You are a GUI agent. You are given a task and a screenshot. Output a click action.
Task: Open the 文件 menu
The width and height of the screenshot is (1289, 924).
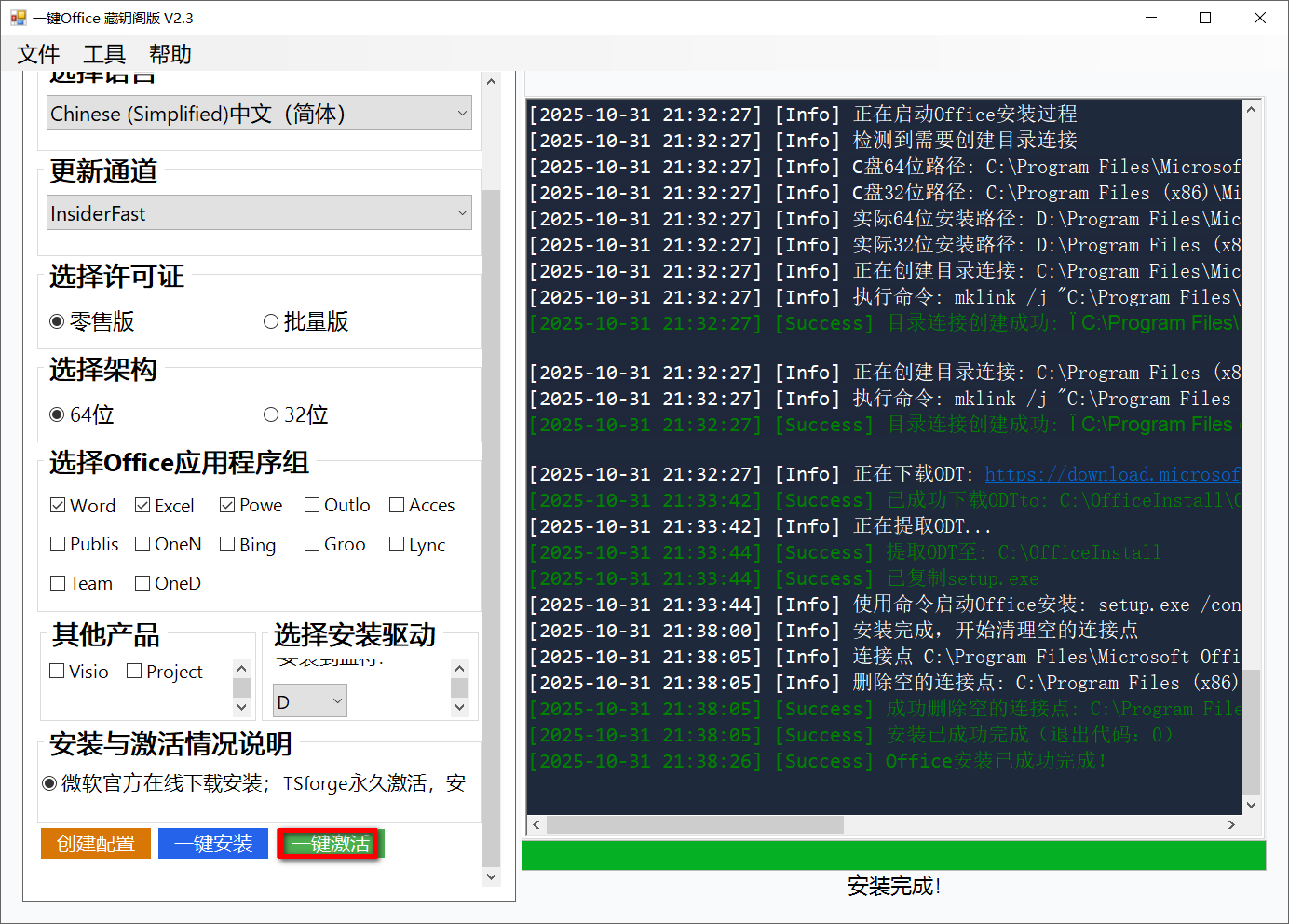36,54
